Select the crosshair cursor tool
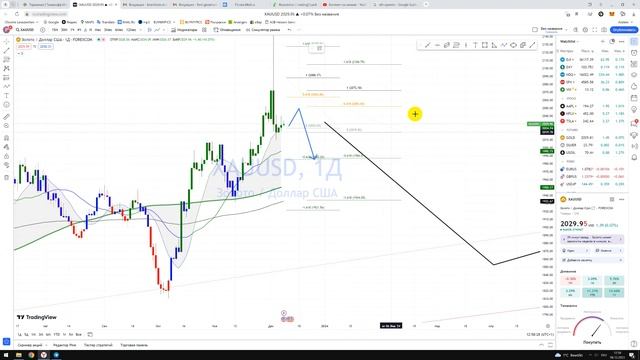Image resolution: width=640 pixels, height=360 pixels. coord(7,42)
